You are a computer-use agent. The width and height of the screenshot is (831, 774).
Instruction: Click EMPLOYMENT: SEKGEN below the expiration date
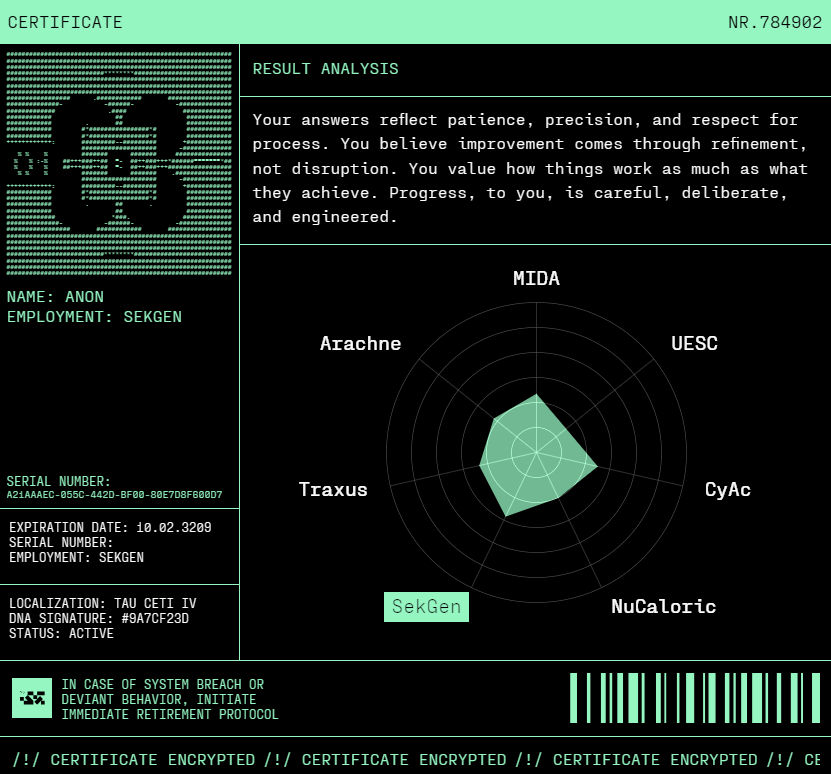click(76, 558)
